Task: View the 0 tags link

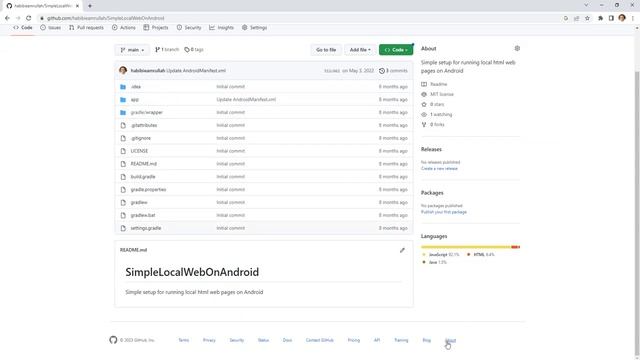Action: pyautogui.click(x=194, y=49)
